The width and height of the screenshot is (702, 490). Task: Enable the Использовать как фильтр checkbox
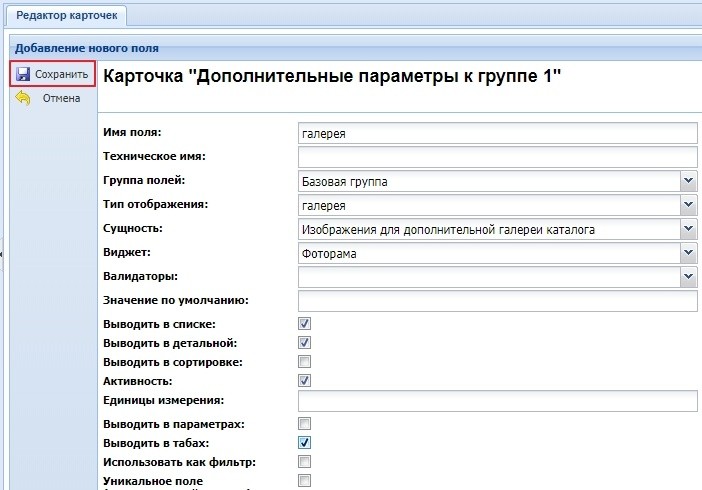coord(305,461)
